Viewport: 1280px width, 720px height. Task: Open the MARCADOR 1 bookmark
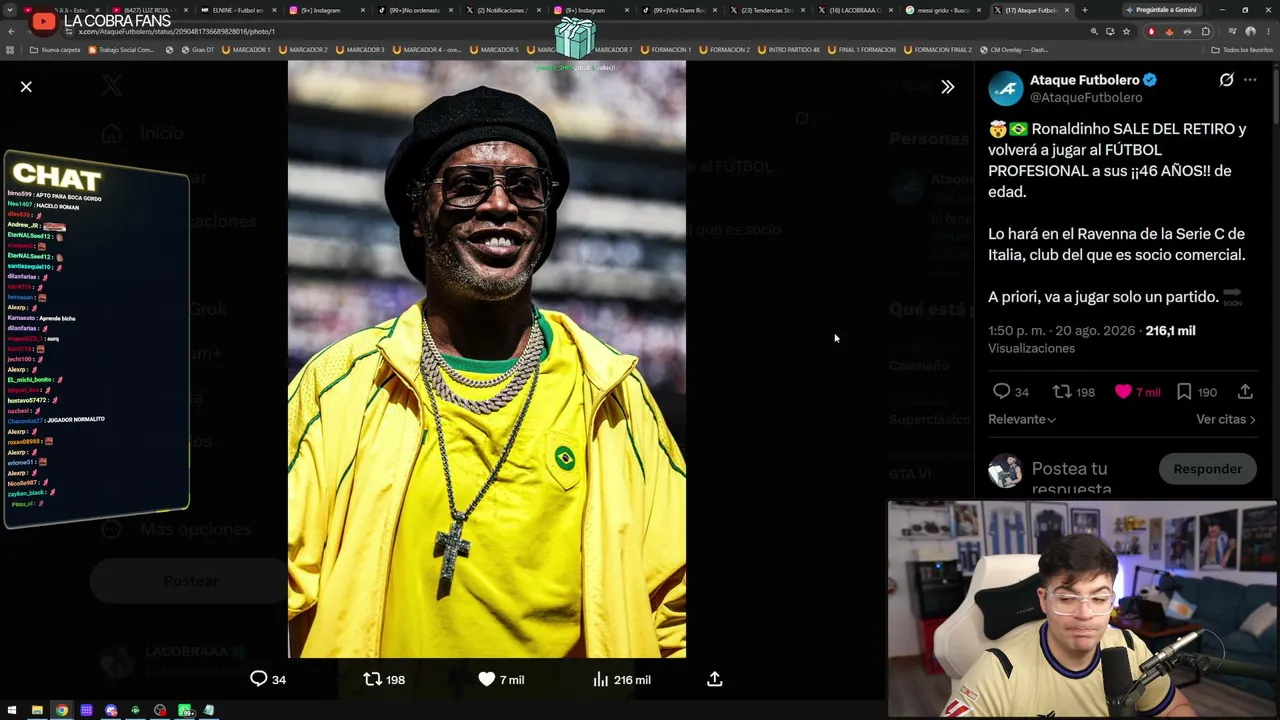coord(245,50)
